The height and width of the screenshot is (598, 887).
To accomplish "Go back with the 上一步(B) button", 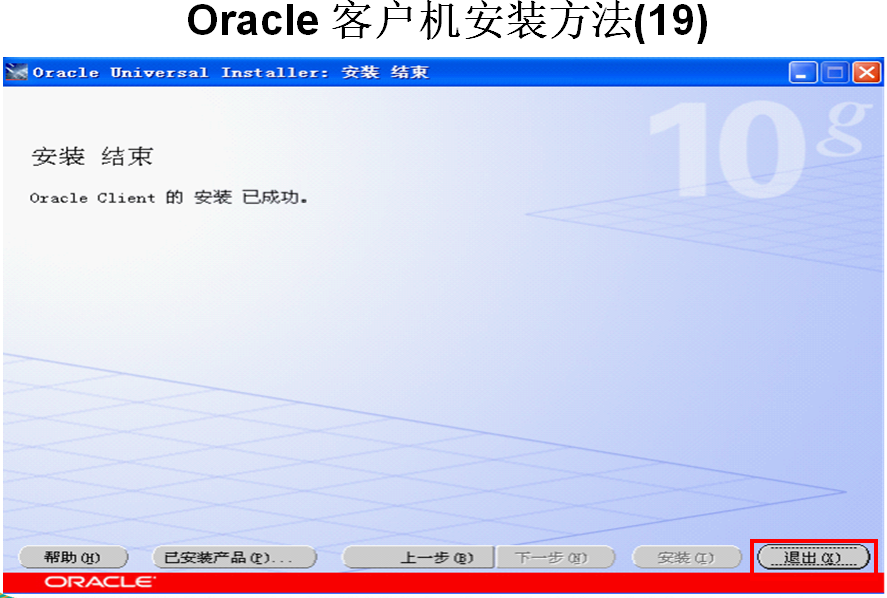I will [x=418, y=557].
